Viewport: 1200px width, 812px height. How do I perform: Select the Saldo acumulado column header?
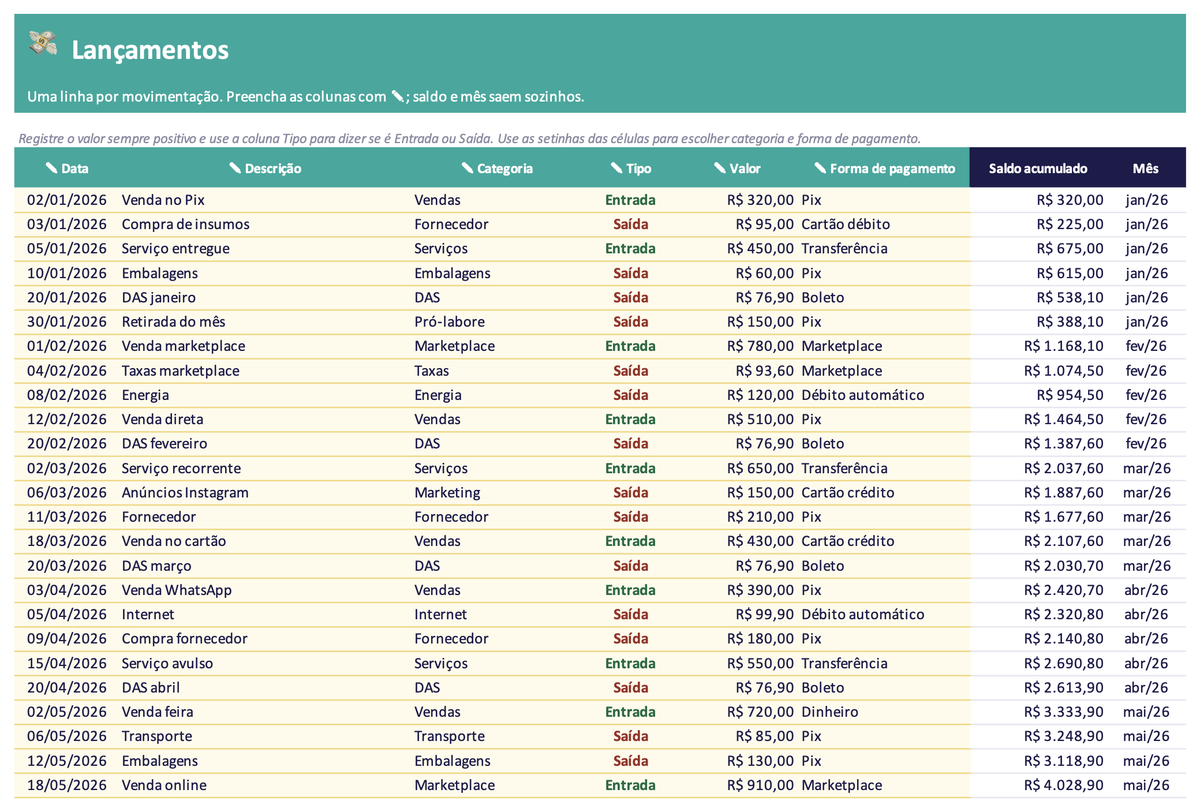tap(1038, 168)
